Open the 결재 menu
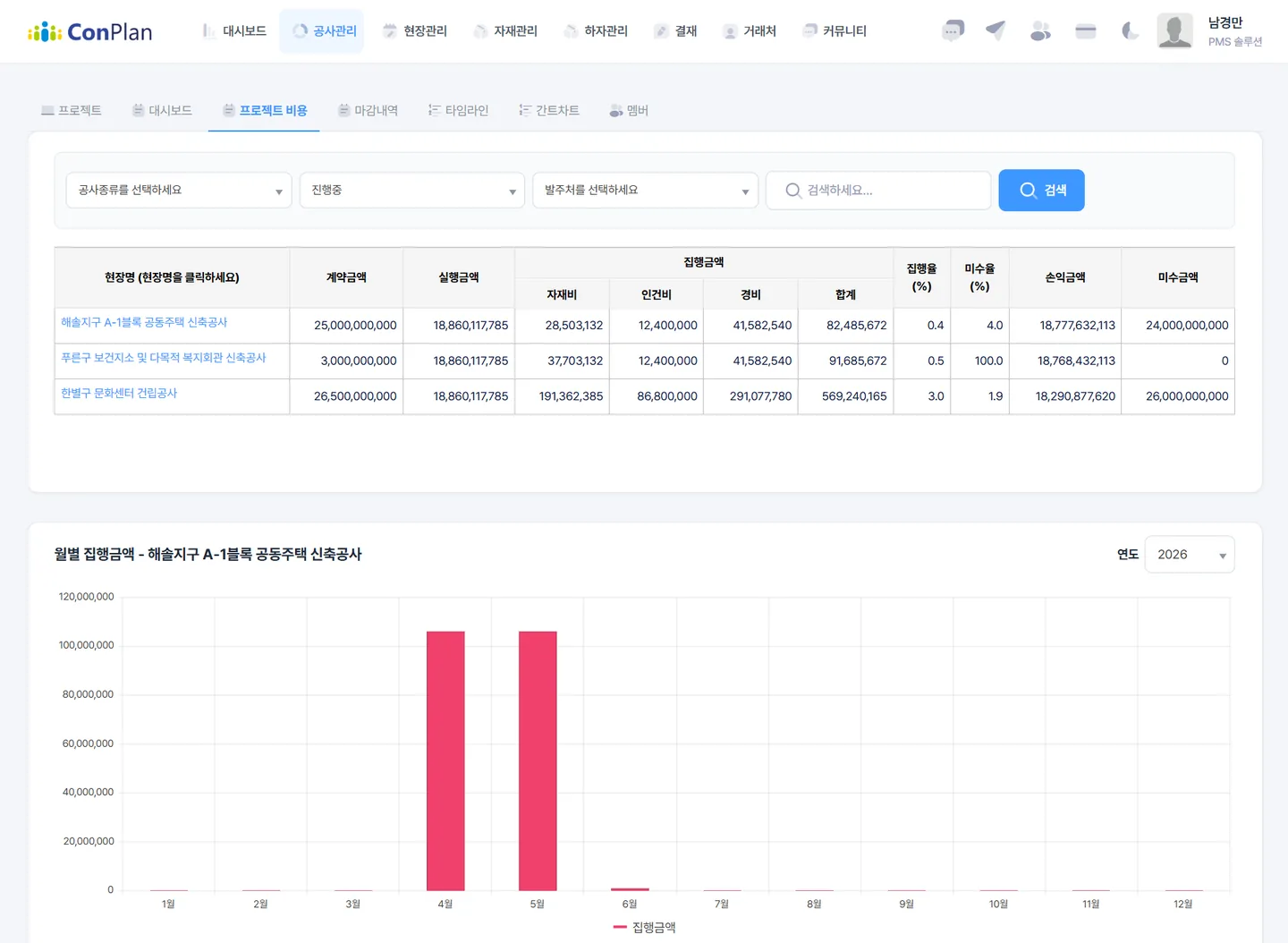The image size is (1288, 943). [675, 31]
